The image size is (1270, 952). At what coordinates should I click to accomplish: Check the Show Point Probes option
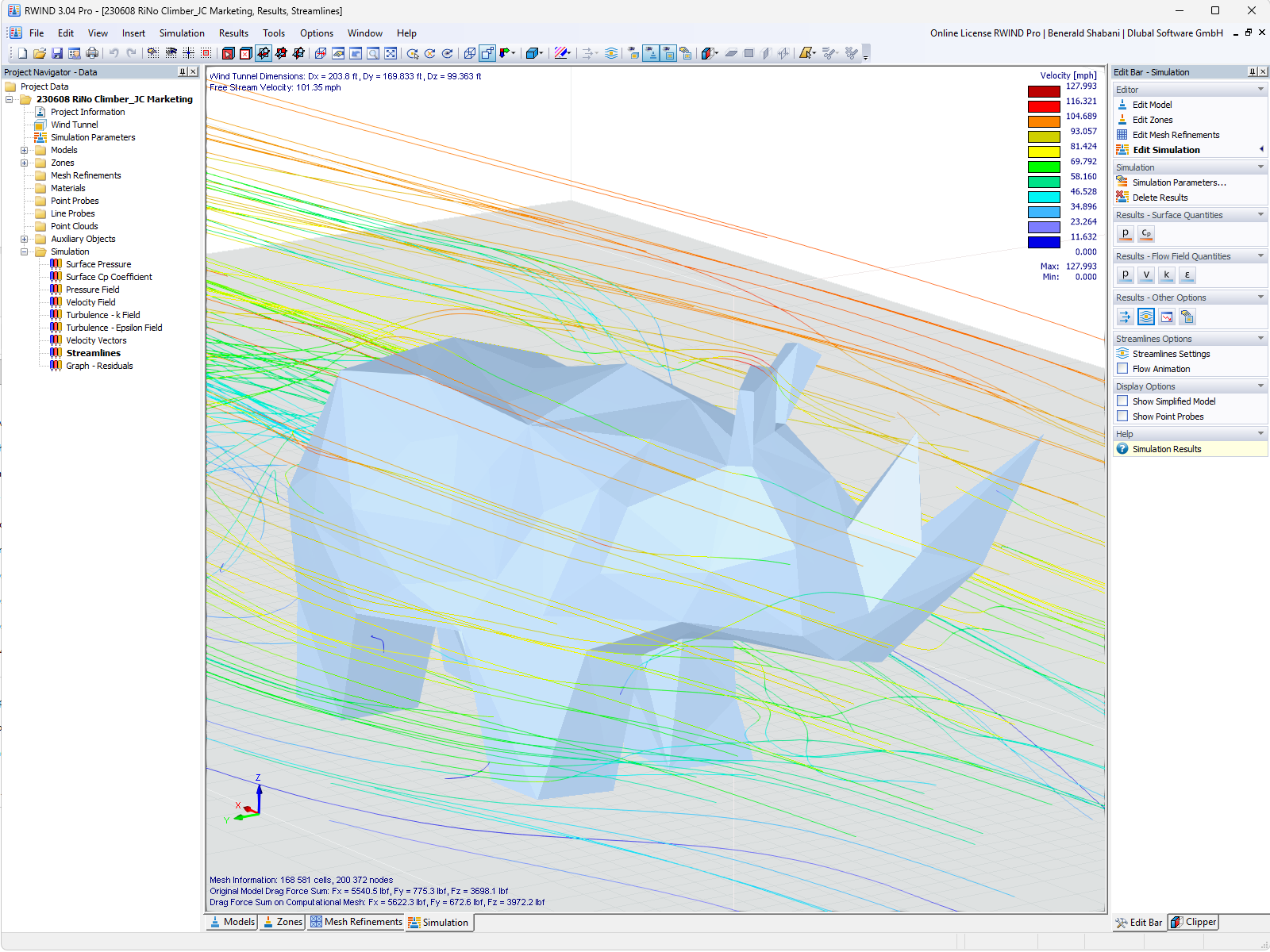point(1122,416)
